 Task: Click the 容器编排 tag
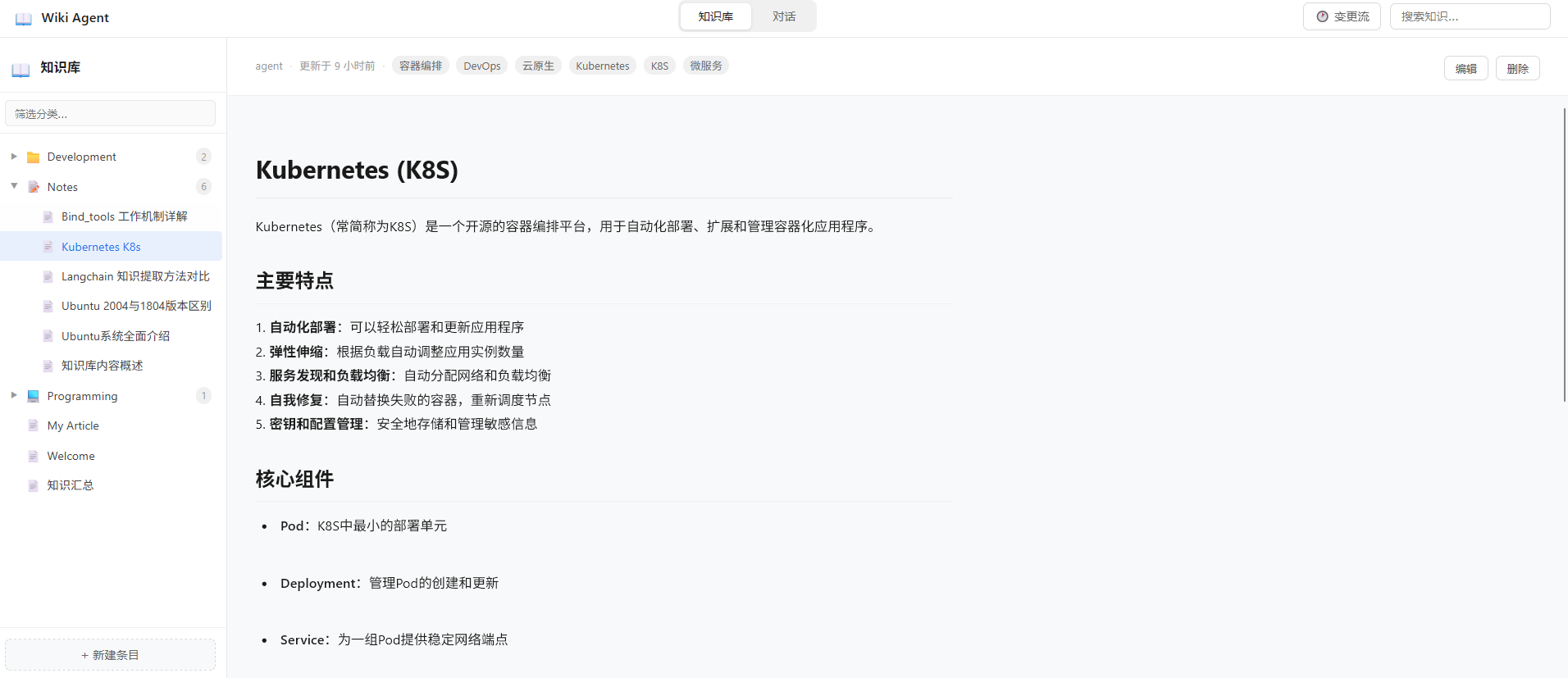pyautogui.click(x=421, y=66)
